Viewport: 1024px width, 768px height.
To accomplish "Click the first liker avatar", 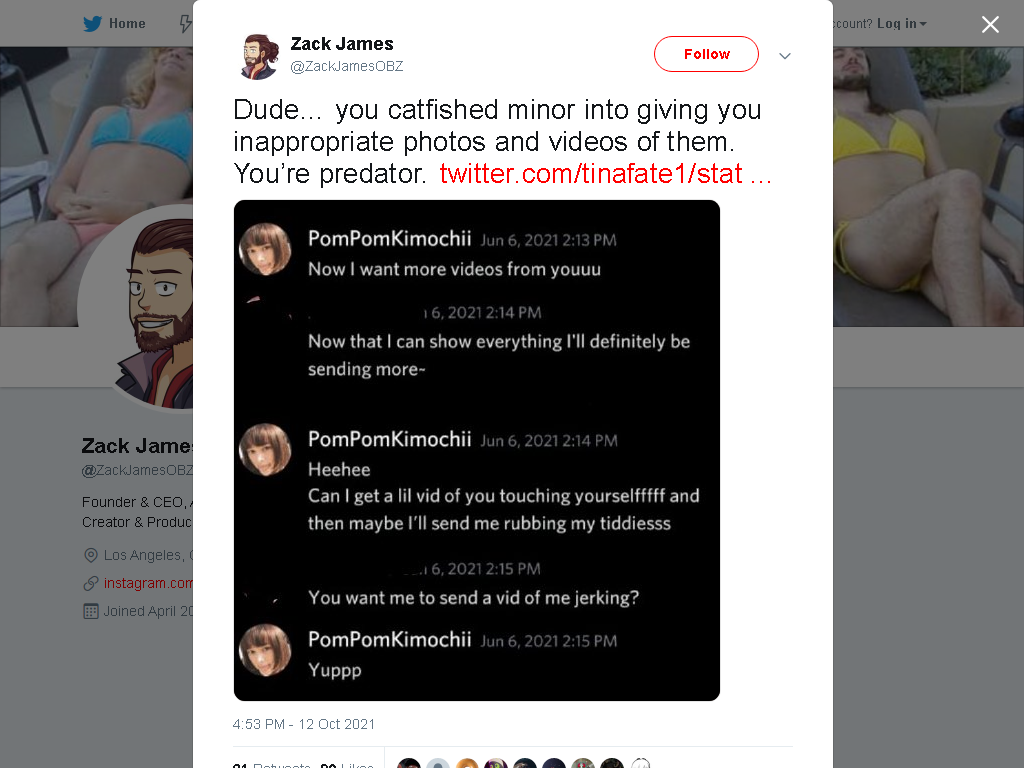I will [409, 763].
